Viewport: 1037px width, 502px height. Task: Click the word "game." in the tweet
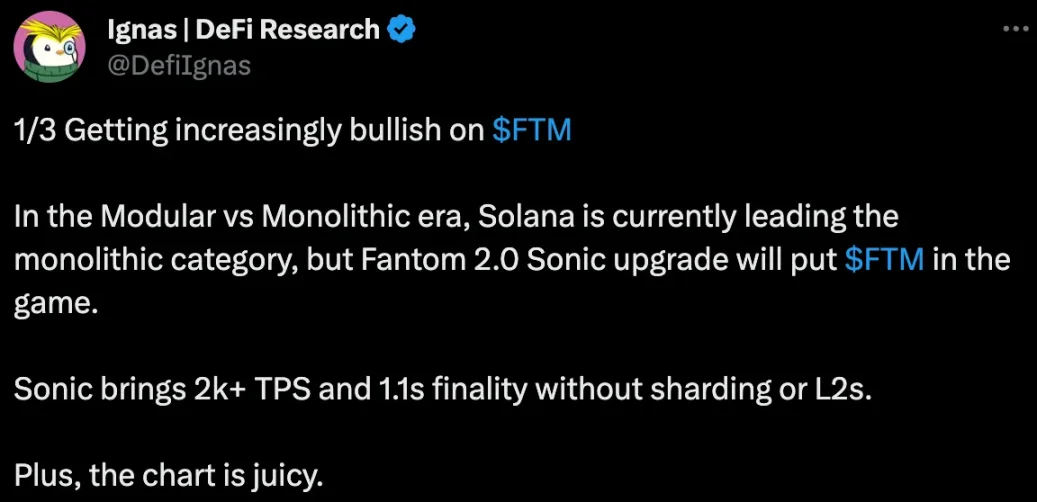click(56, 303)
